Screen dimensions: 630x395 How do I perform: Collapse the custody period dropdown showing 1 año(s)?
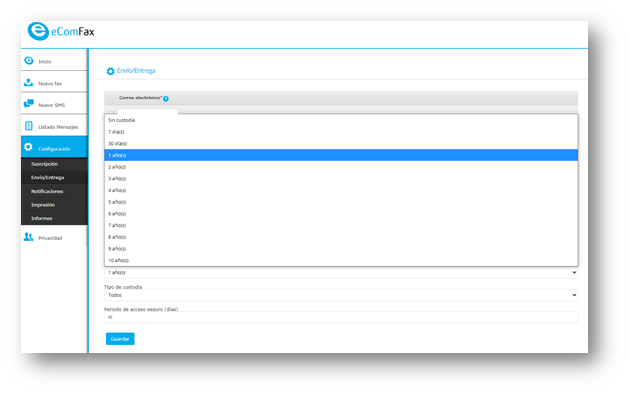[x=341, y=272]
